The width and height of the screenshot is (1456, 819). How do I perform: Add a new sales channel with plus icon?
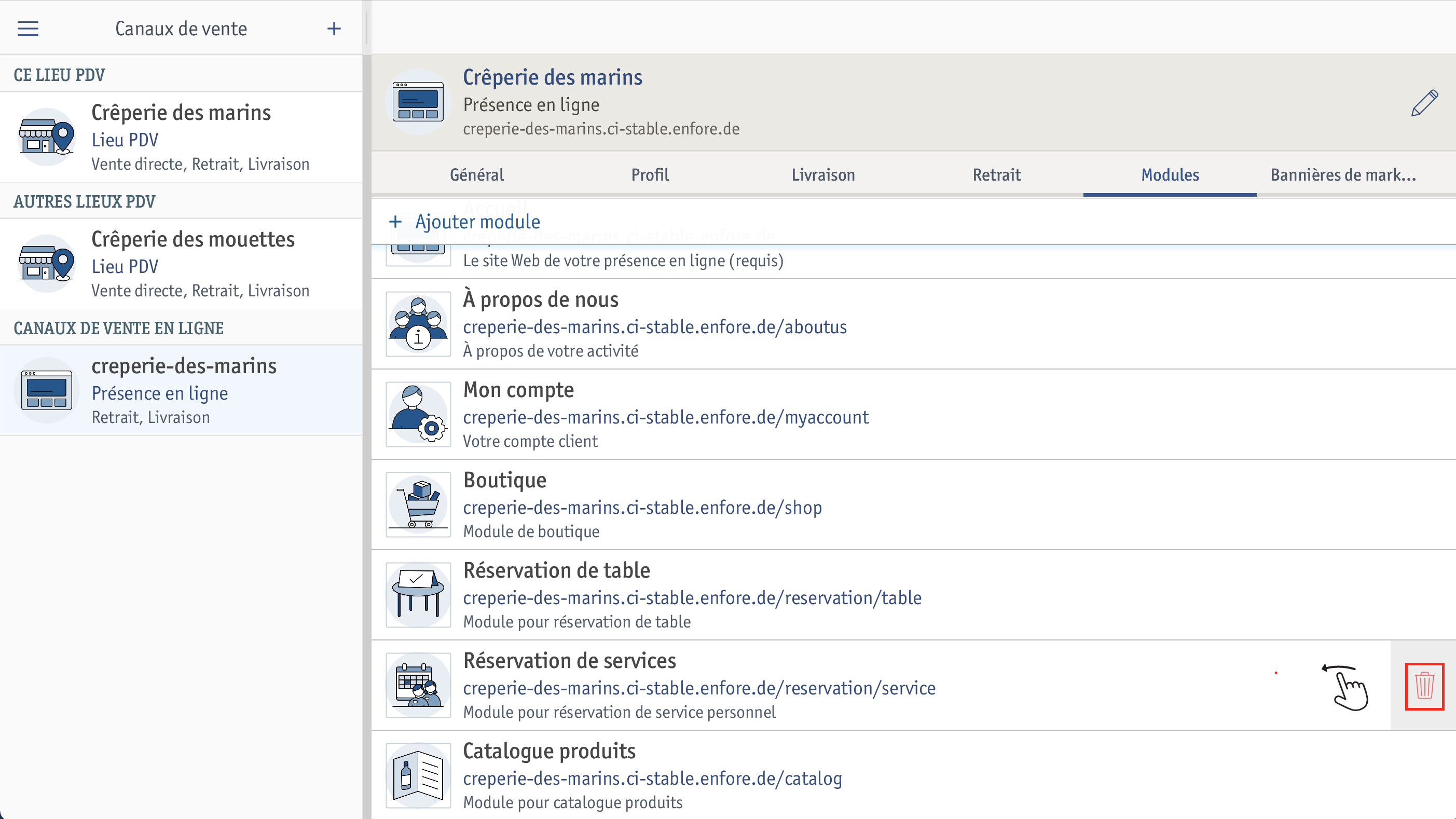point(334,28)
